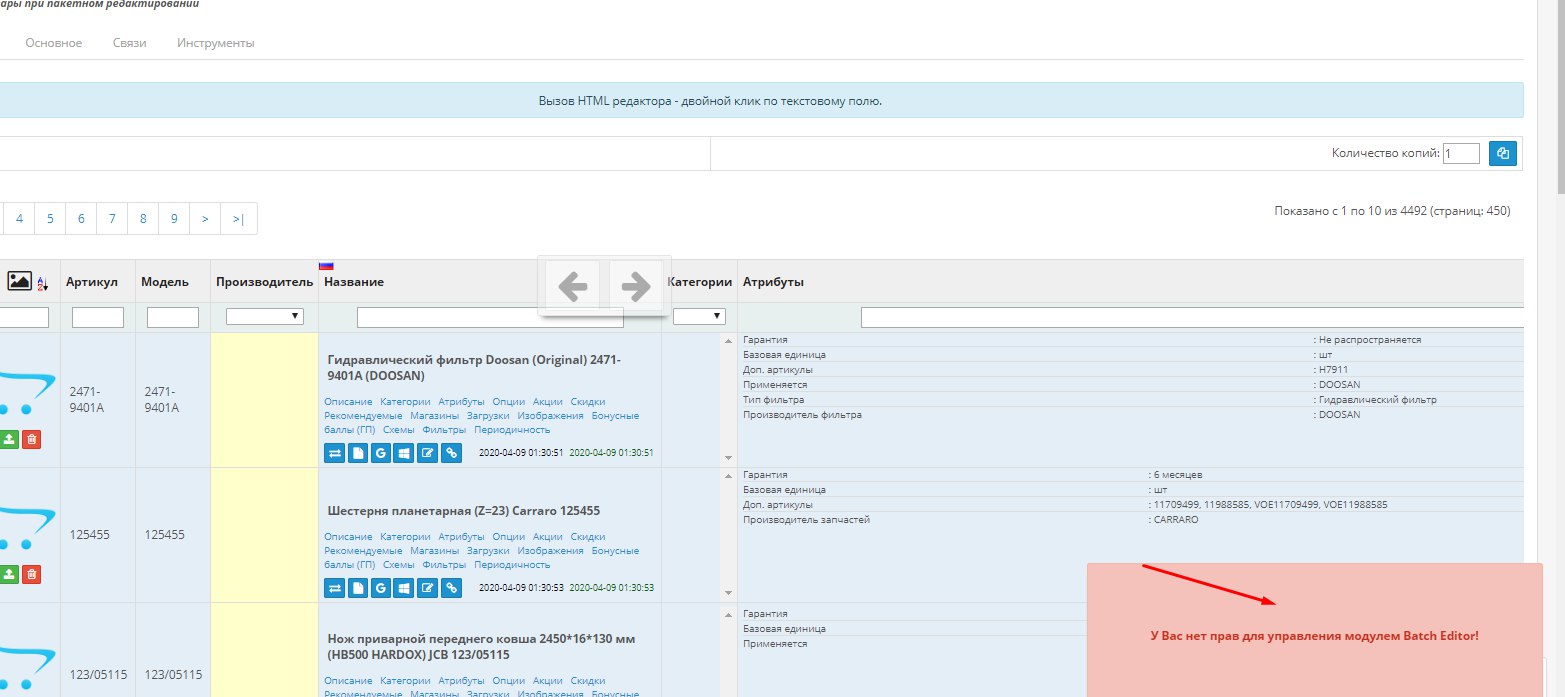Screen dimensions: 1565x697
Task: Open Магазины link for Carraro 125455 product
Action: point(435,550)
